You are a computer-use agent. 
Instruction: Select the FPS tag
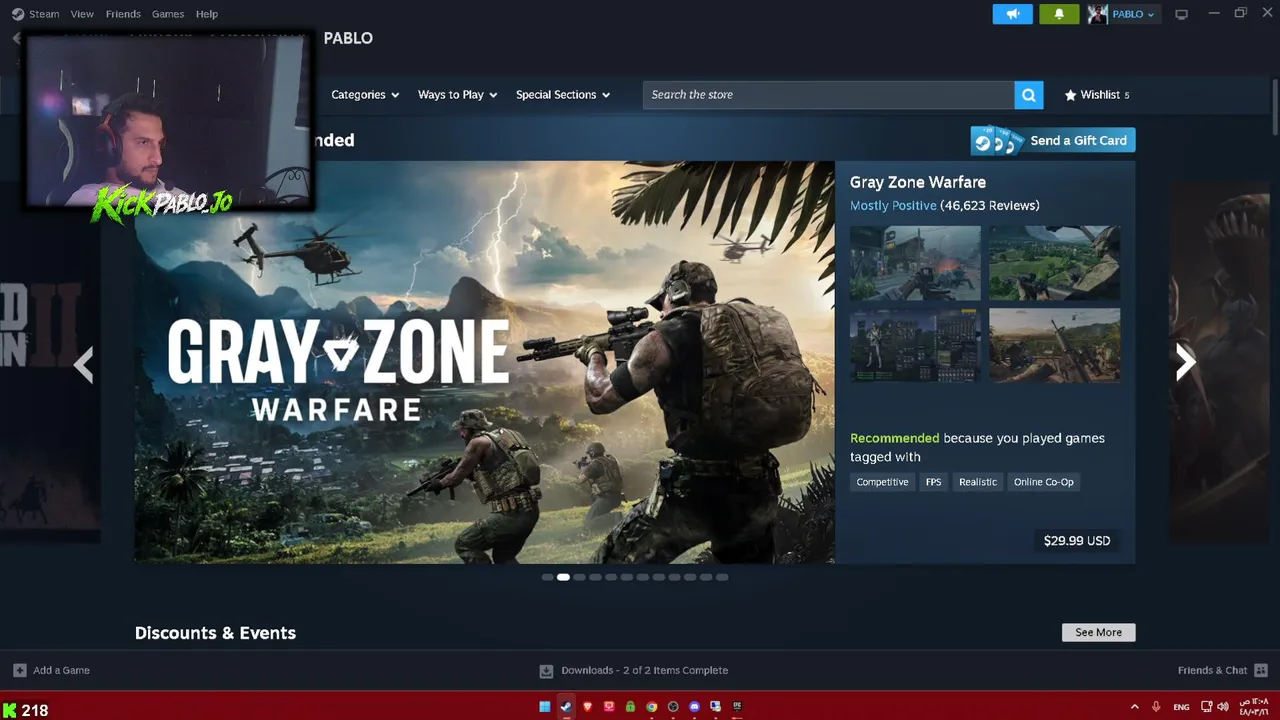point(933,482)
